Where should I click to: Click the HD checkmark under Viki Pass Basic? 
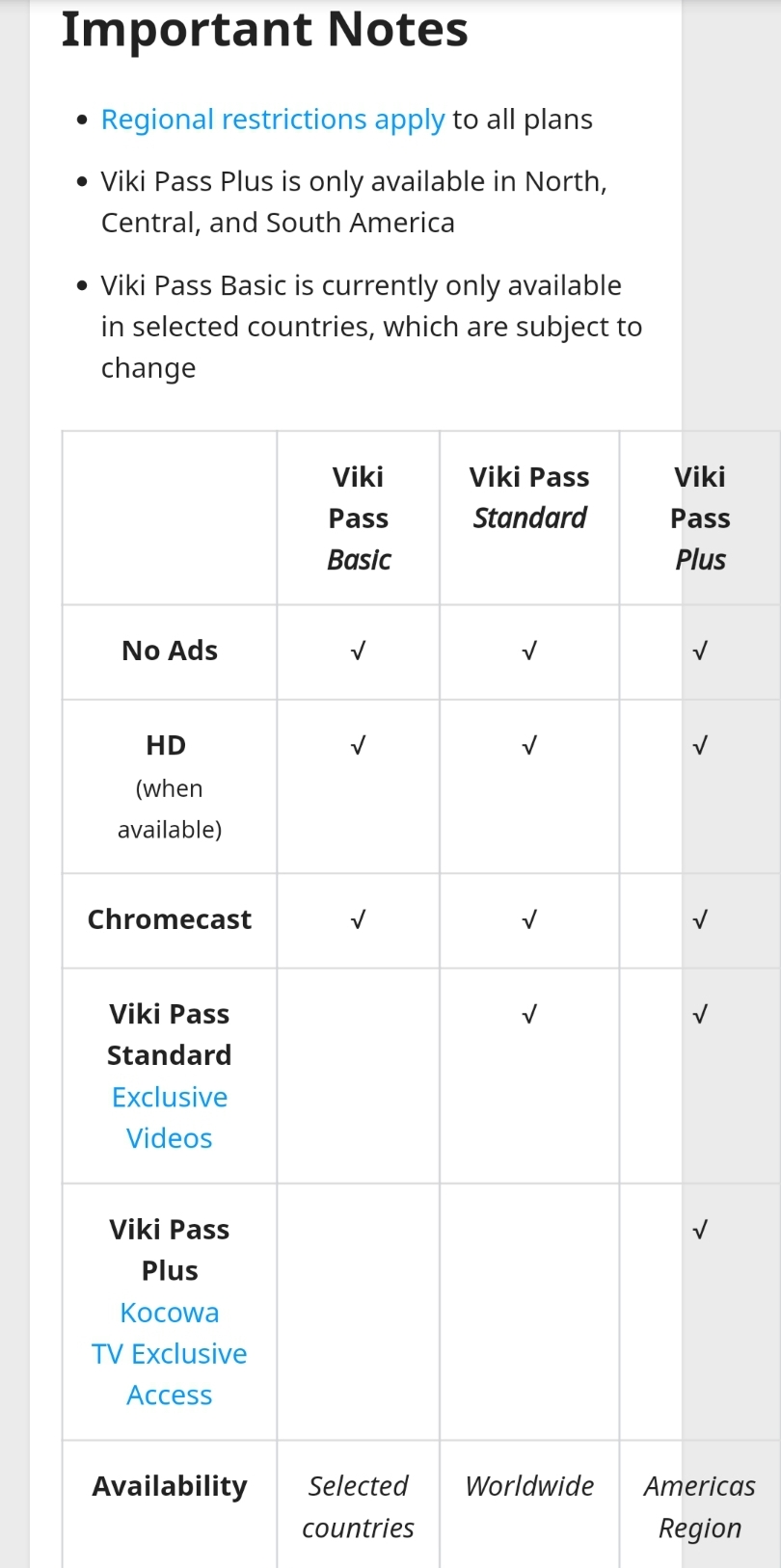(x=359, y=746)
